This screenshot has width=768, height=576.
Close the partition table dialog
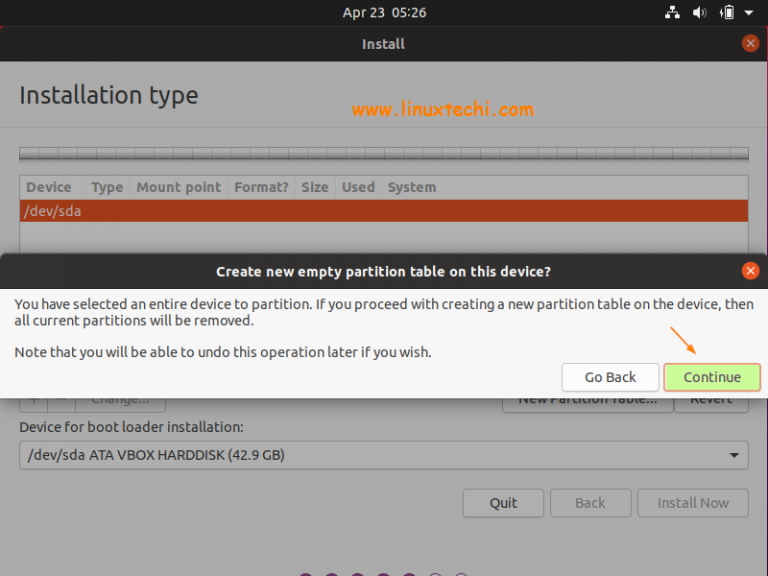[x=750, y=271]
